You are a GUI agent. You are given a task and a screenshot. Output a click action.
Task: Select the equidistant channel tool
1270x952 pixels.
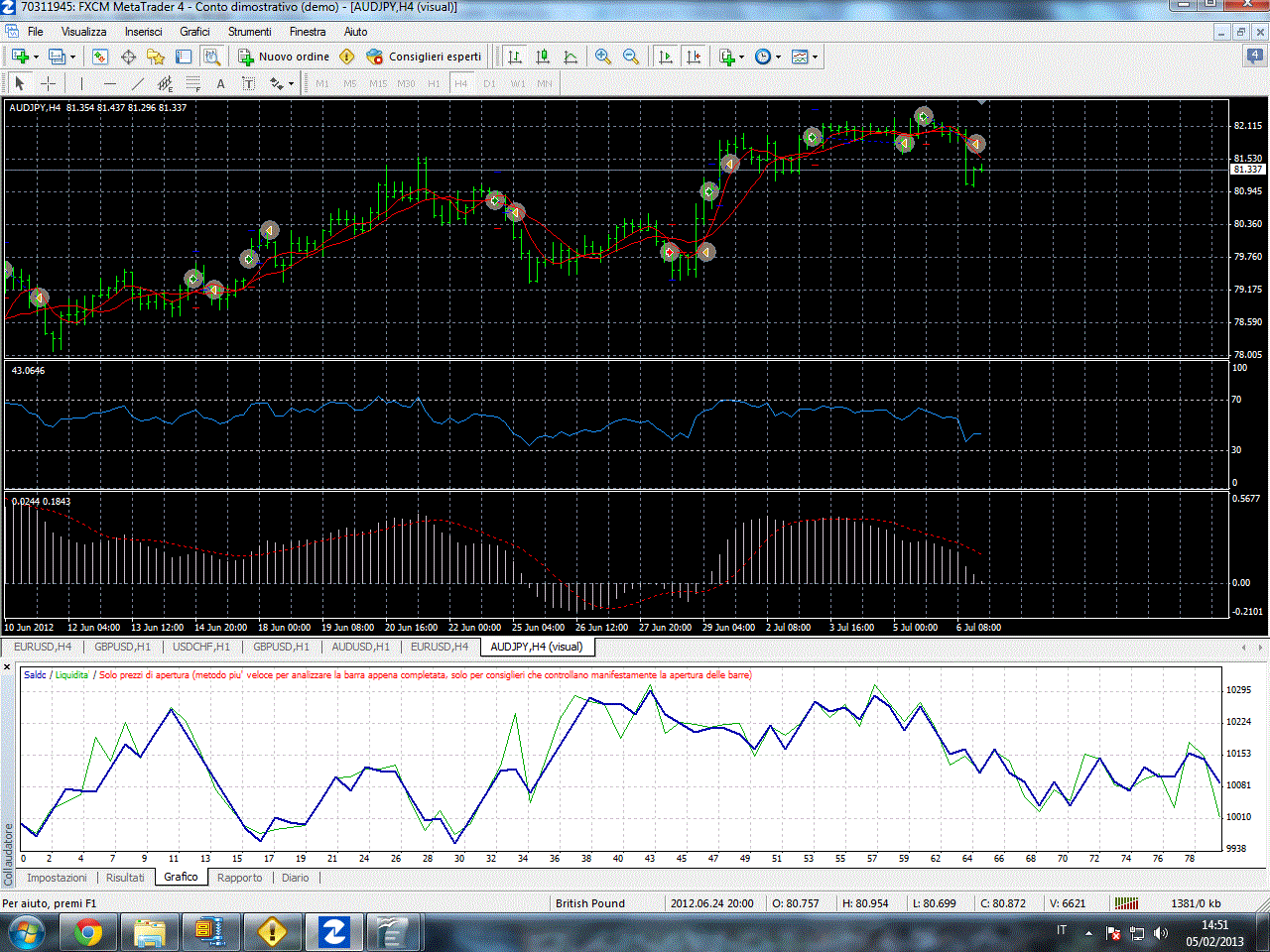pyautogui.click(x=165, y=83)
